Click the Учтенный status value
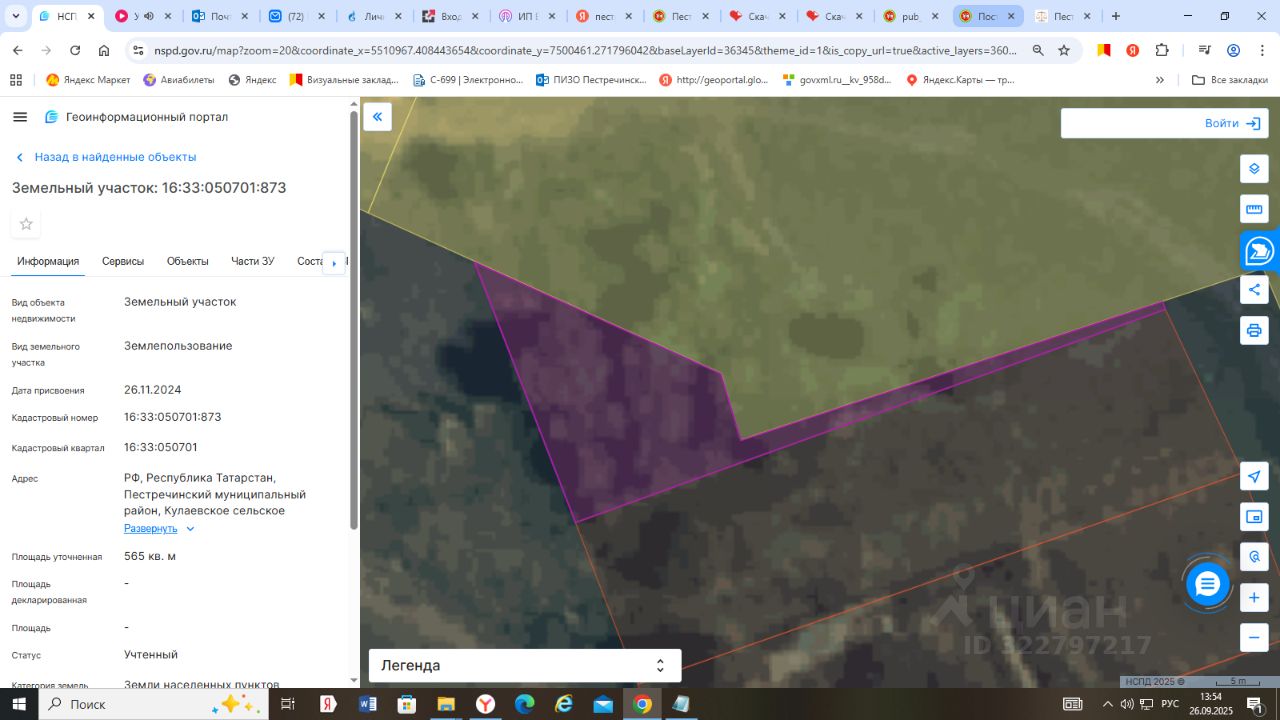This screenshot has width=1280, height=720. tap(151, 654)
